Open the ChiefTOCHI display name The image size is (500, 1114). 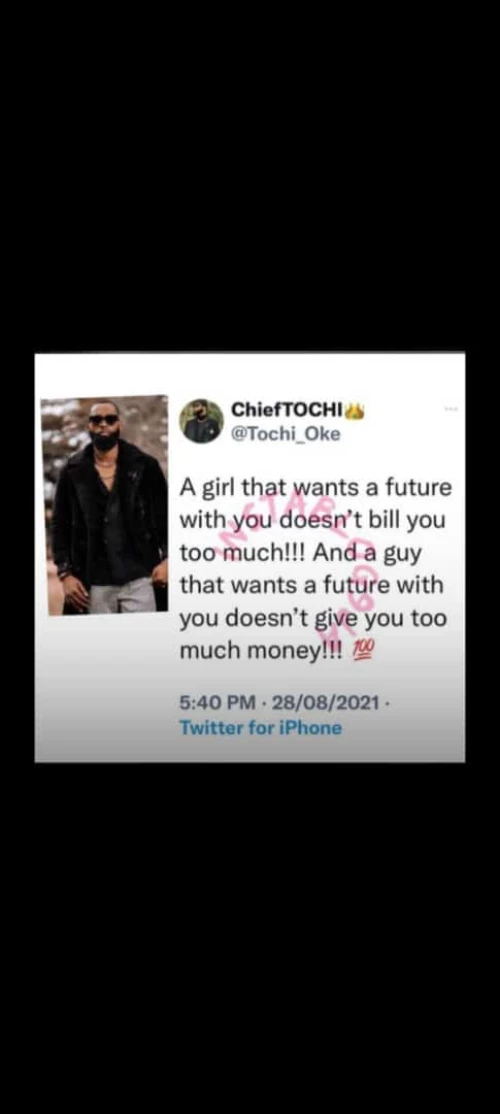(287, 410)
